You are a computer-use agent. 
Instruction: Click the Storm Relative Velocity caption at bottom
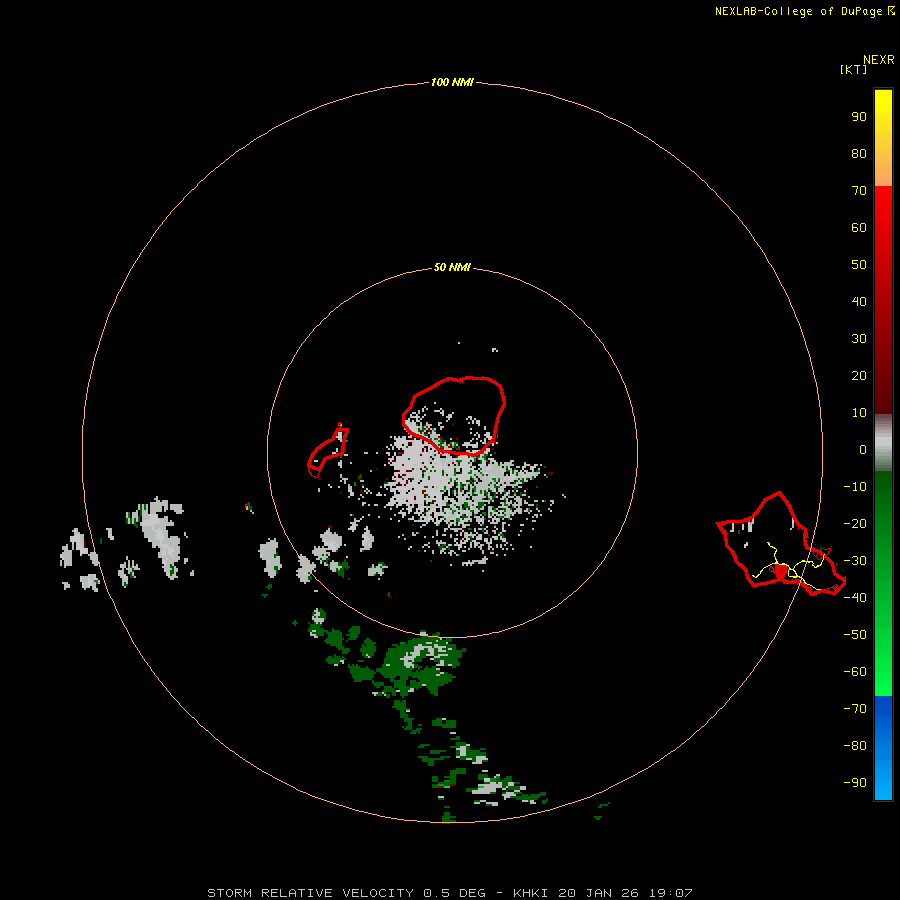[x=449, y=893]
